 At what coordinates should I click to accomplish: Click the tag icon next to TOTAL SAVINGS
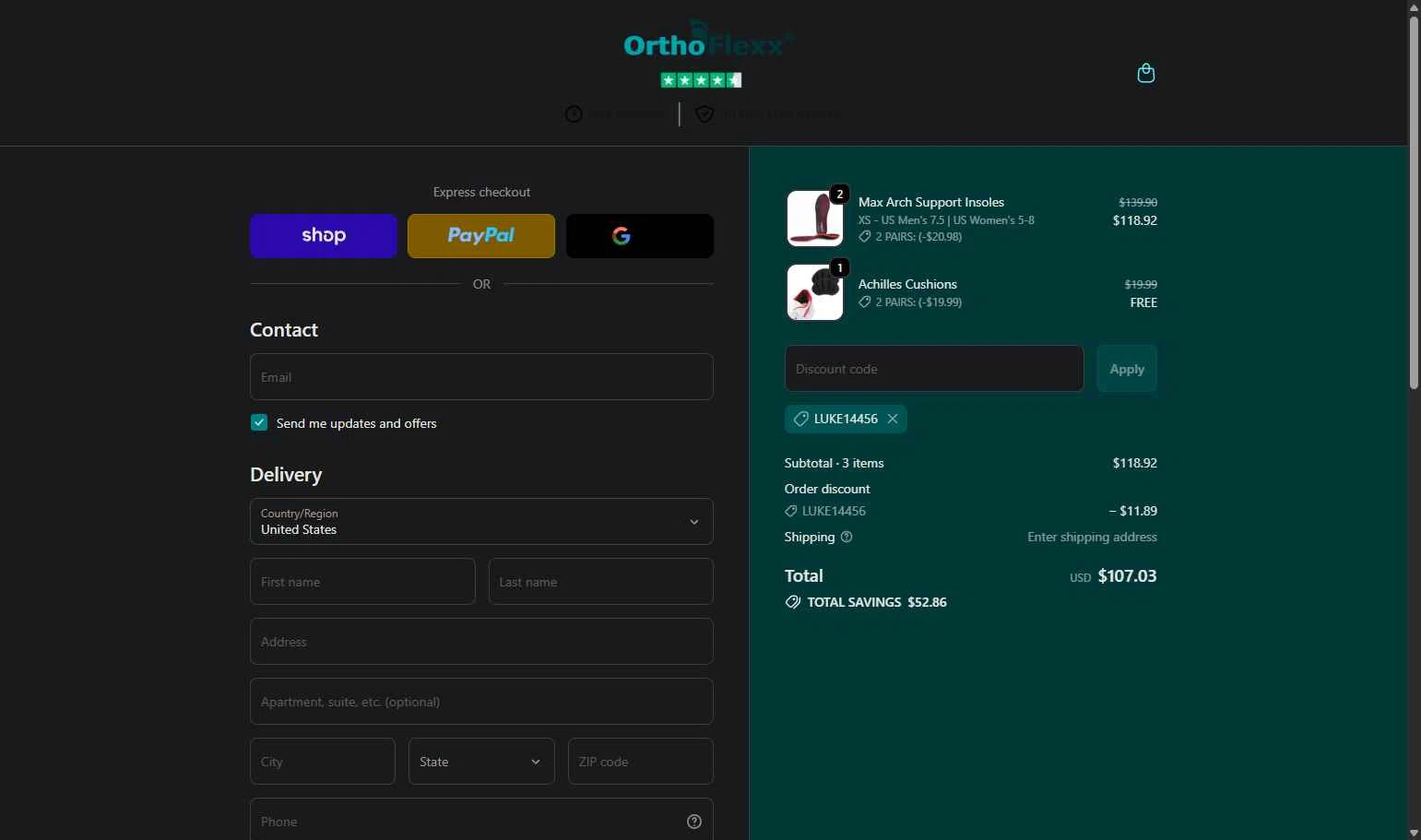[793, 602]
